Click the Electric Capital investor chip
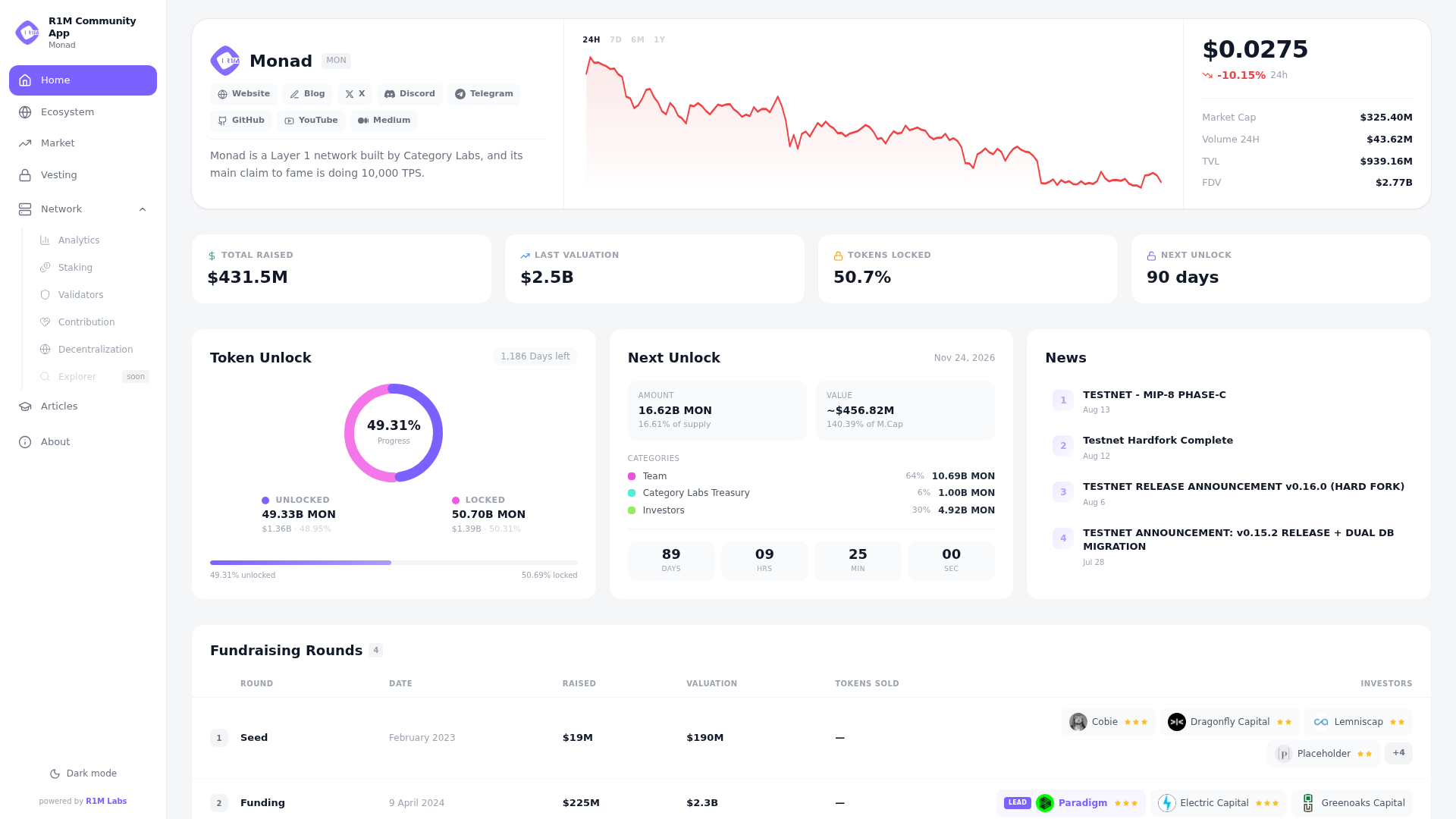 tap(1219, 803)
